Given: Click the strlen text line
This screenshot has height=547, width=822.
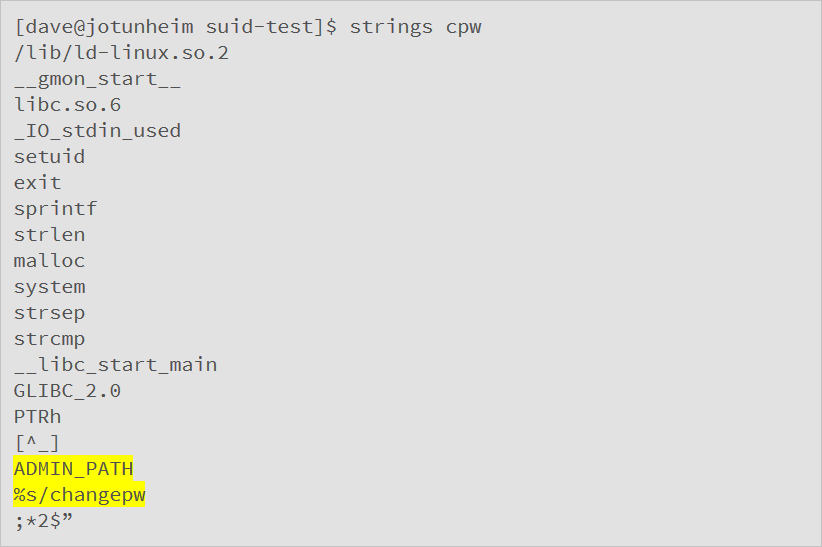Looking at the screenshot, I should click(49, 235).
